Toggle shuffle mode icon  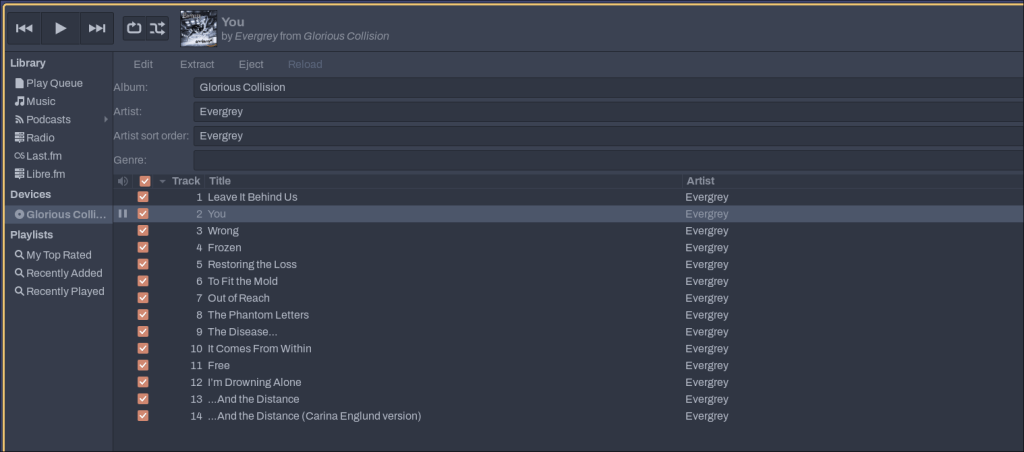(x=158, y=28)
